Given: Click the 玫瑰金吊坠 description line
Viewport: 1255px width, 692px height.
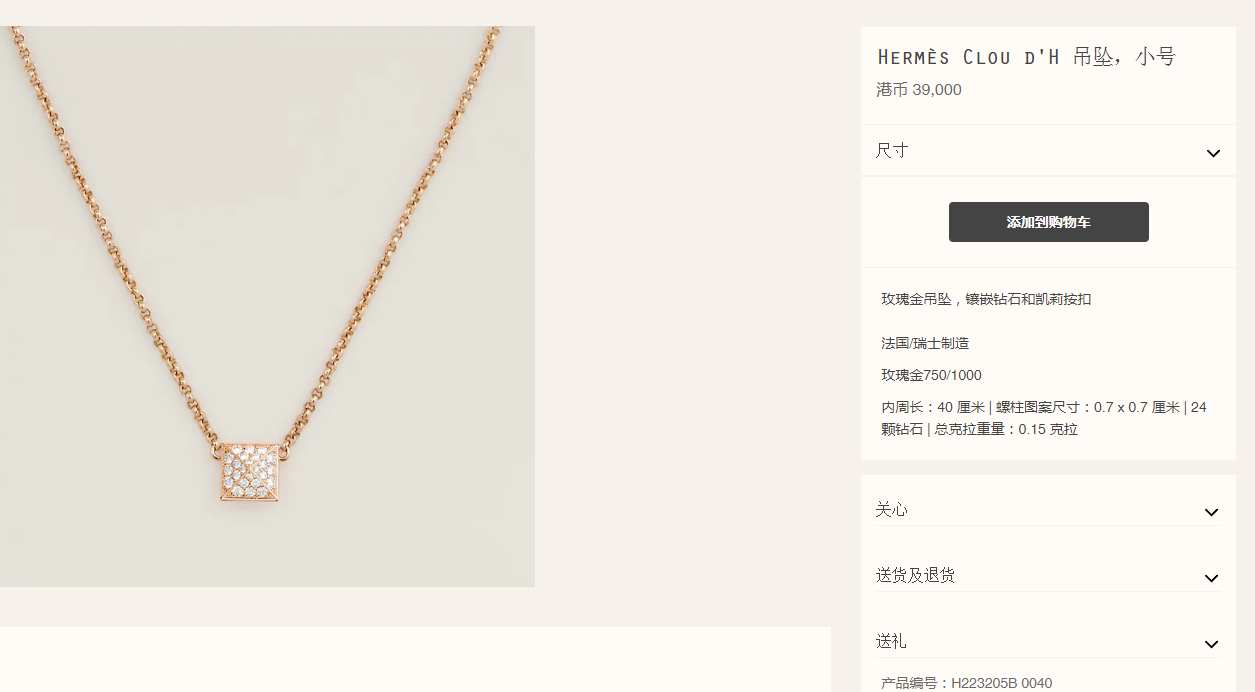Looking at the screenshot, I should coord(986,299).
